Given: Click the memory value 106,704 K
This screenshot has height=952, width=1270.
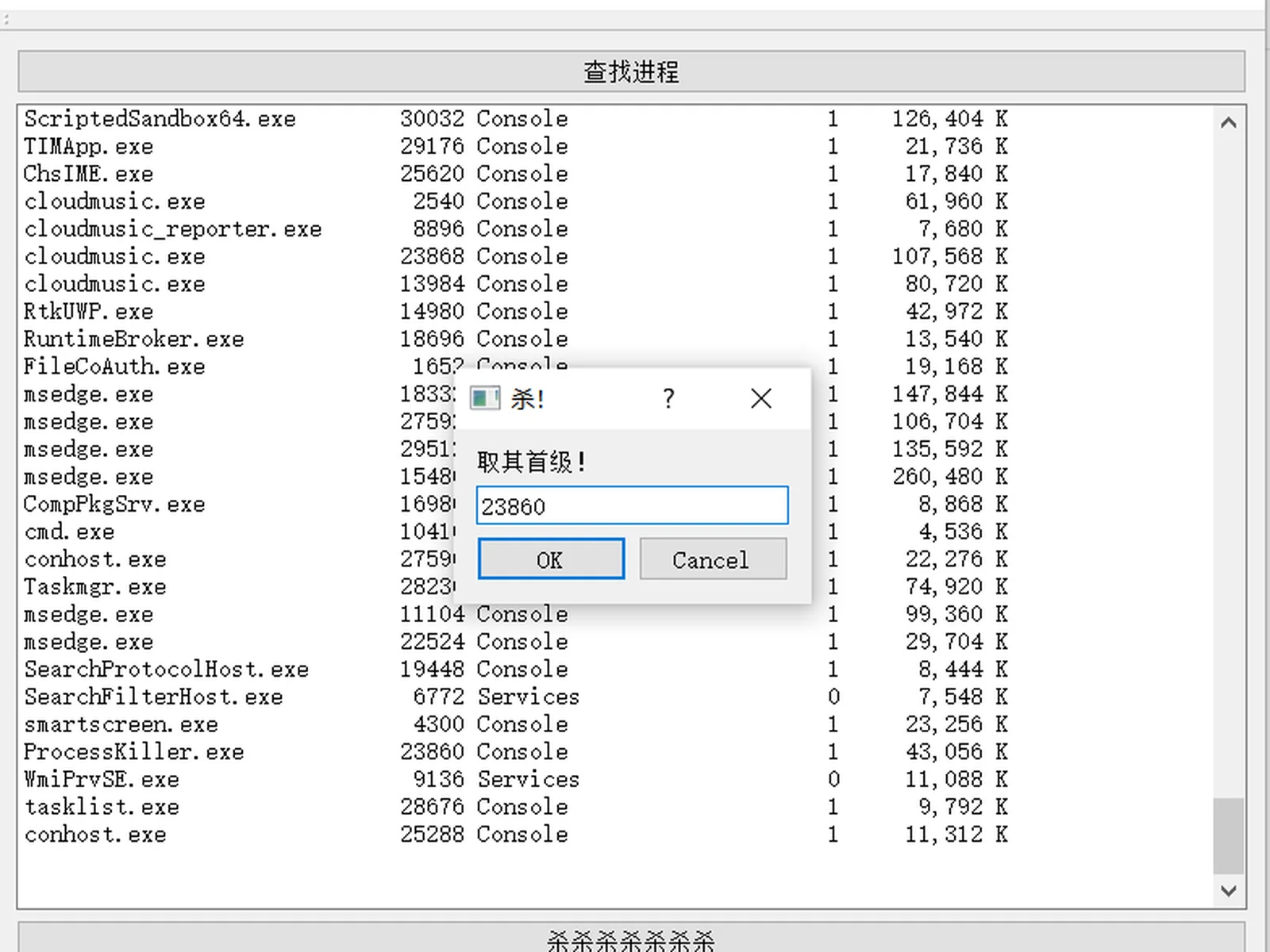Looking at the screenshot, I should pyautogui.click(x=950, y=422).
